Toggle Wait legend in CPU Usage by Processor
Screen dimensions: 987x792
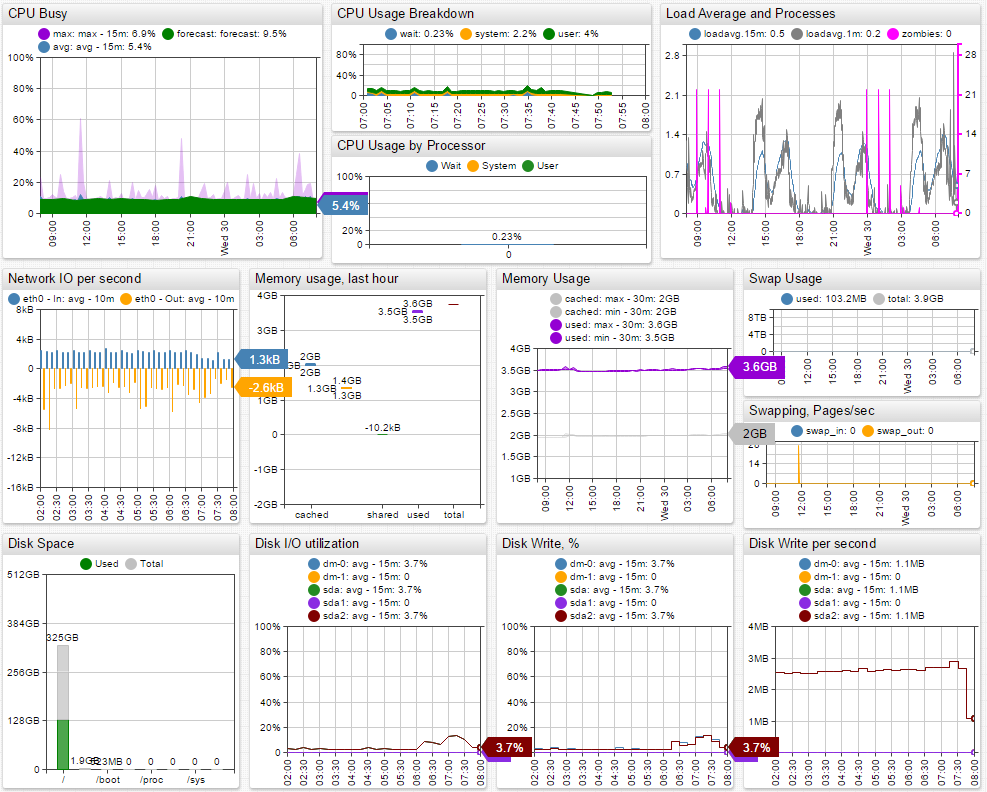pos(432,166)
